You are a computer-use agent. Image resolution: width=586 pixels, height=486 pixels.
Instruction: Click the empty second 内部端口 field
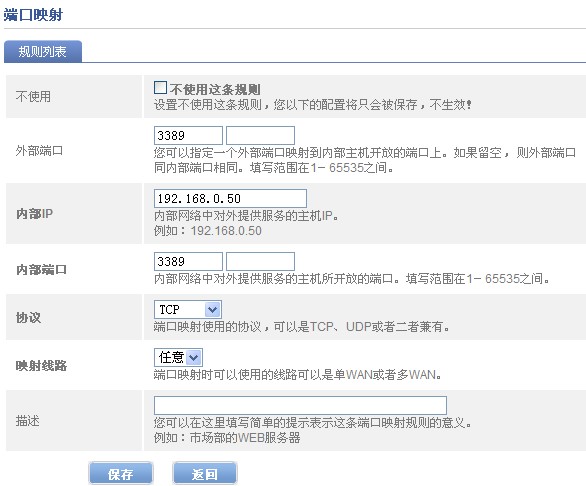(x=260, y=261)
